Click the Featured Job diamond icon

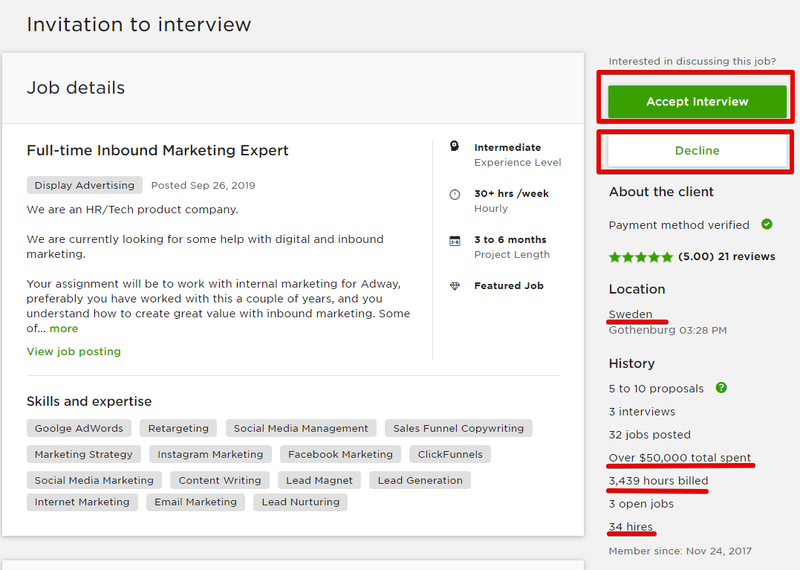[x=454, y=286]
